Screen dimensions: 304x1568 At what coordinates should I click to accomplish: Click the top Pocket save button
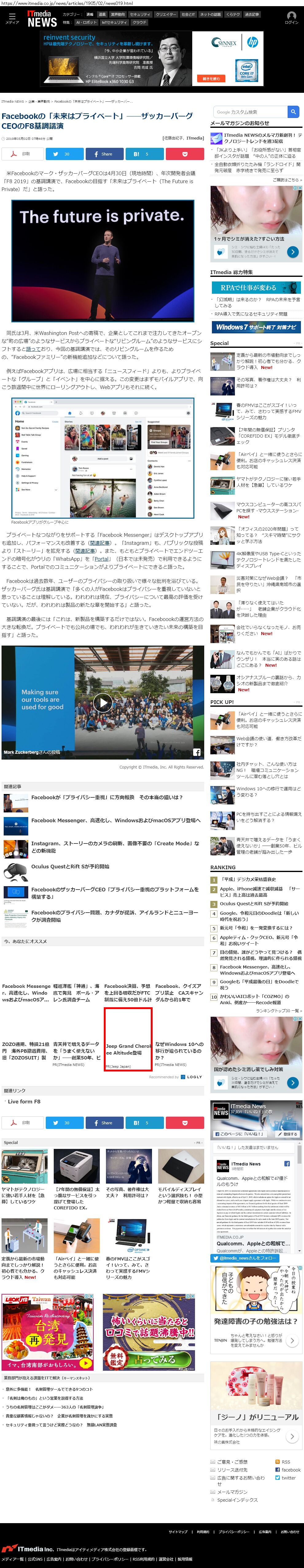click(185, 154)
